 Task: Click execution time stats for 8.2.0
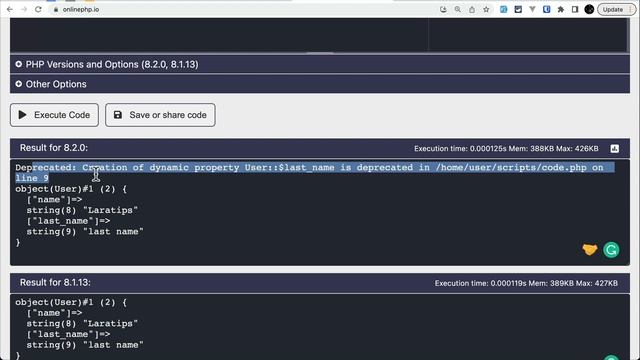pos(506,149)
